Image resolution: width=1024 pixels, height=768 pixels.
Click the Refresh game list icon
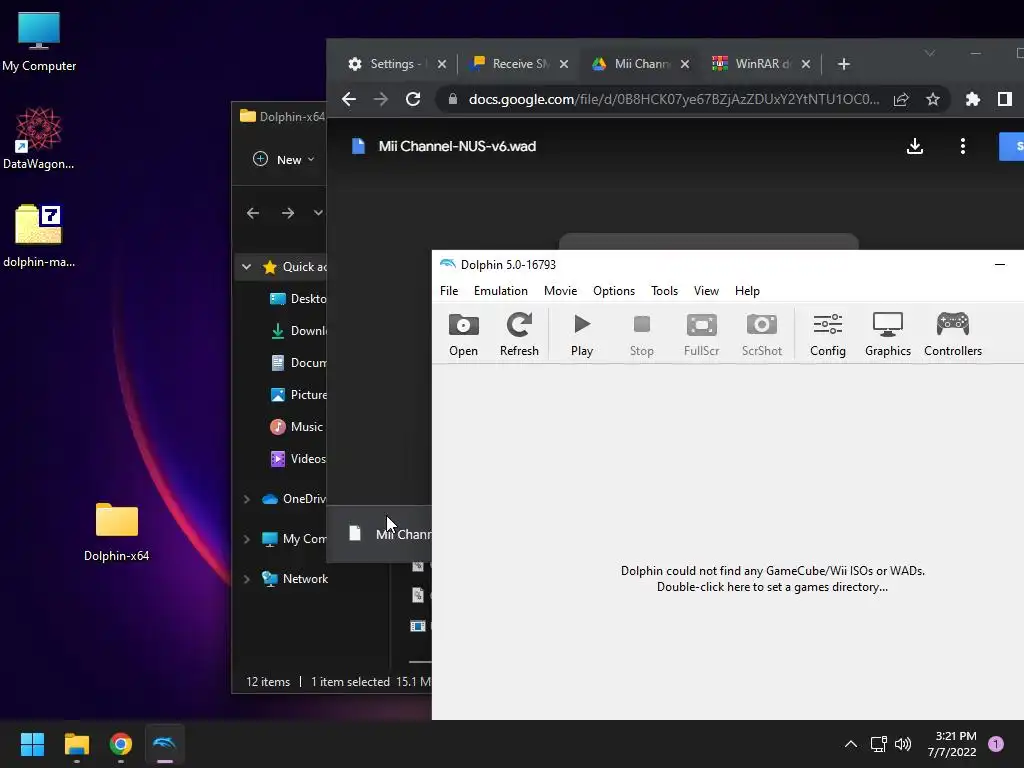click(x=519, y=334)
